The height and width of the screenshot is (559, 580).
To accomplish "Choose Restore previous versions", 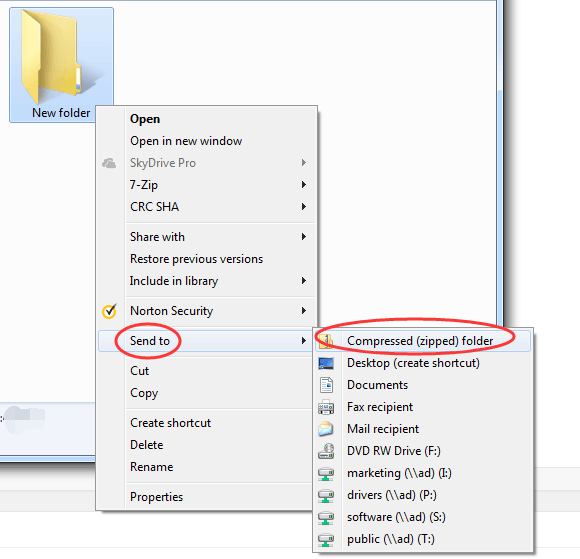I will coord(206,259).
